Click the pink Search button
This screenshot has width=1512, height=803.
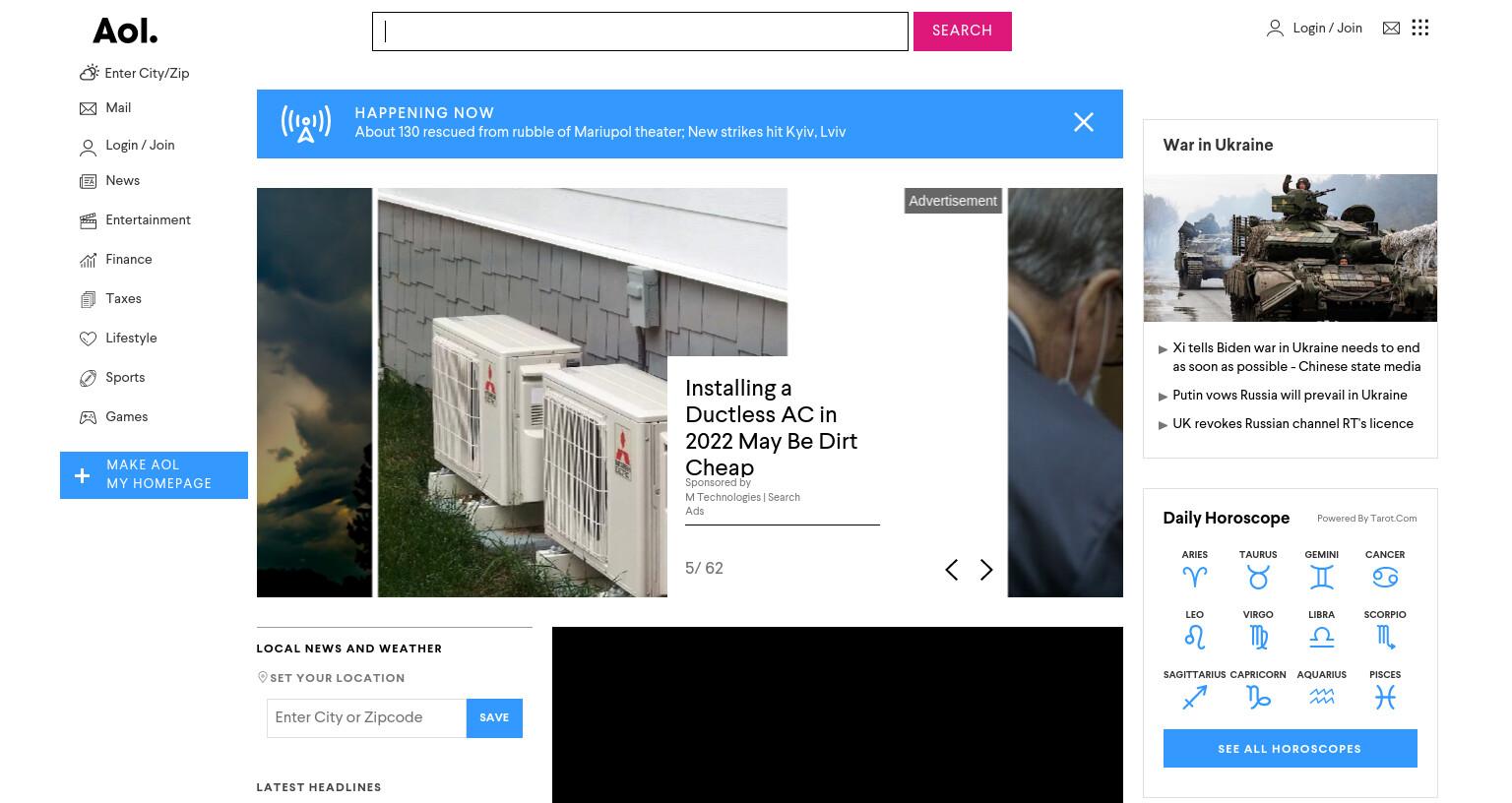pos(962,31)
